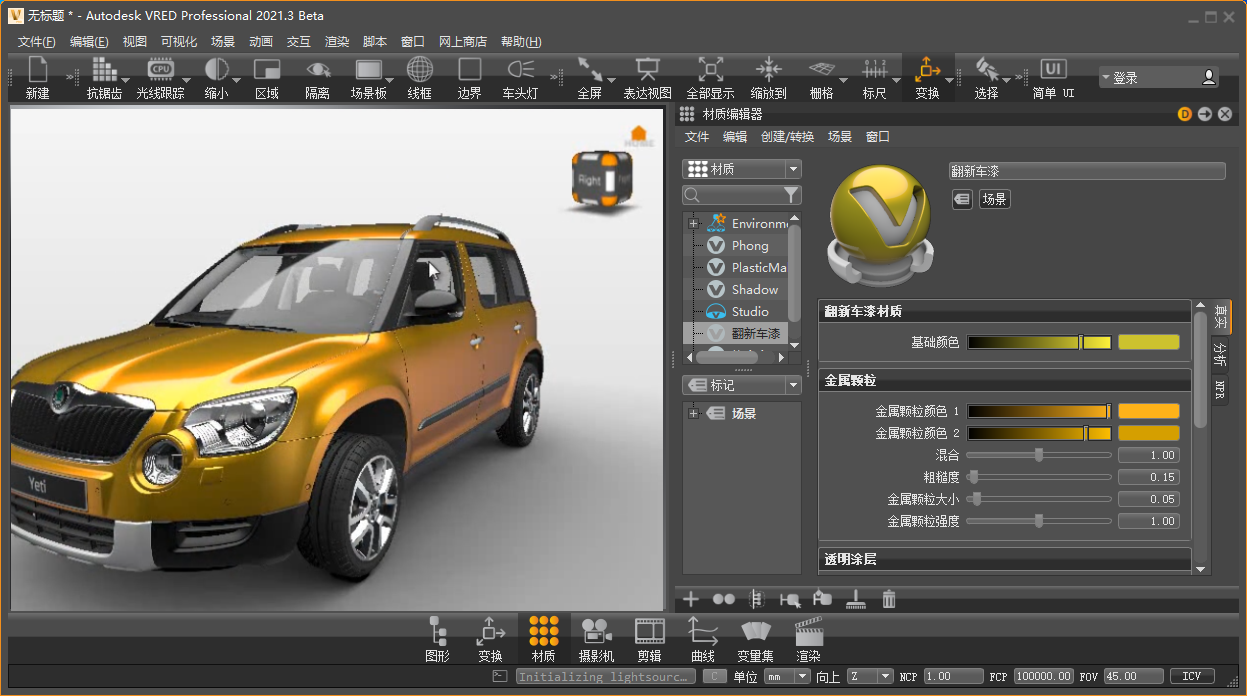Toggle 隔离 isolate view
The height and width of the screenshot is (696, 1247).
(318, 78)
